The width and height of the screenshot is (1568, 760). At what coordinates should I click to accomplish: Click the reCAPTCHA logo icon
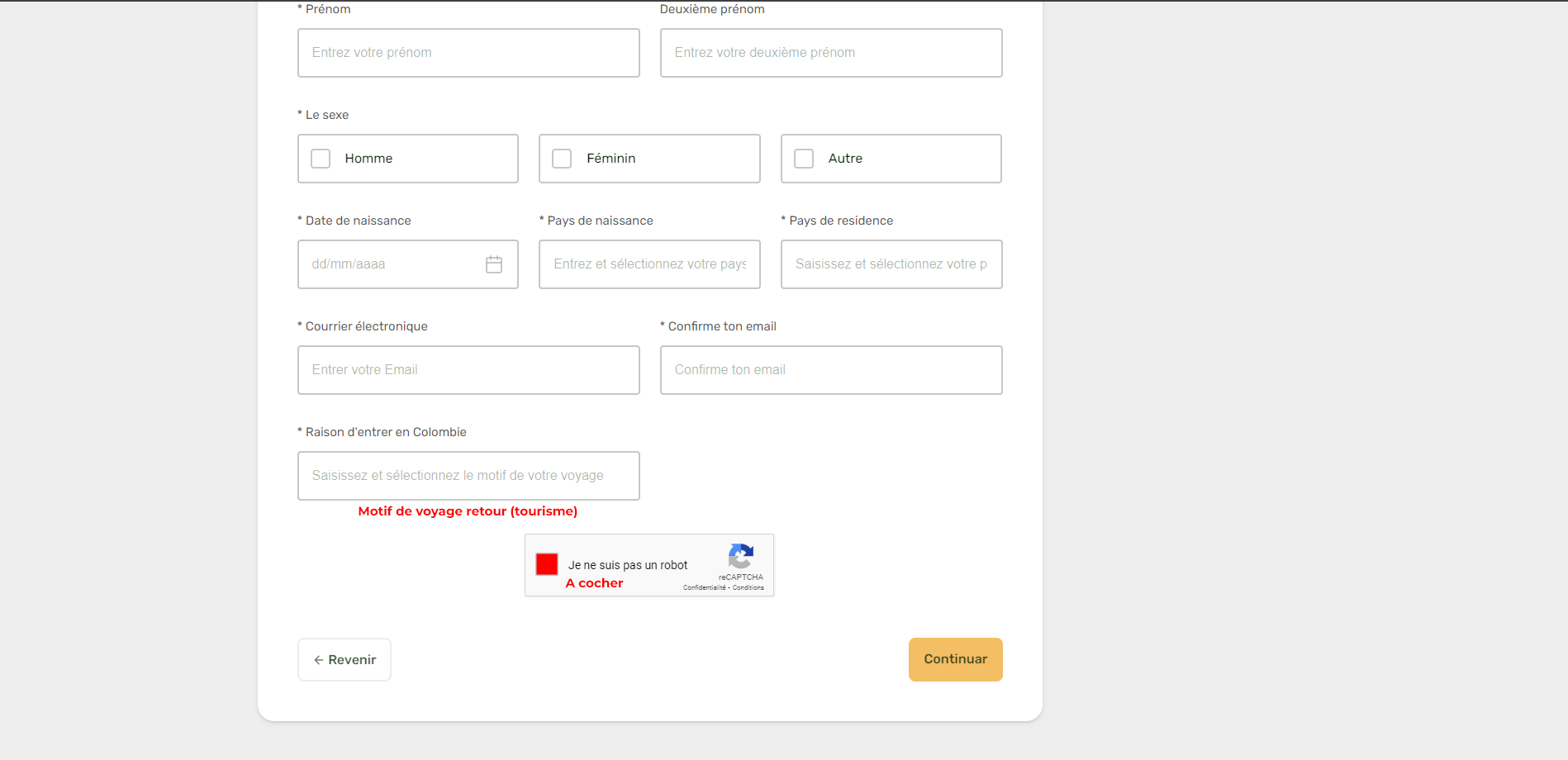(x=741, y=556)
